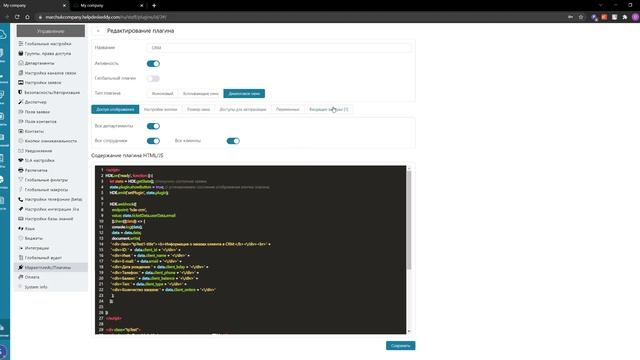Toggle the Все департаменты switch

pos(153,126)
